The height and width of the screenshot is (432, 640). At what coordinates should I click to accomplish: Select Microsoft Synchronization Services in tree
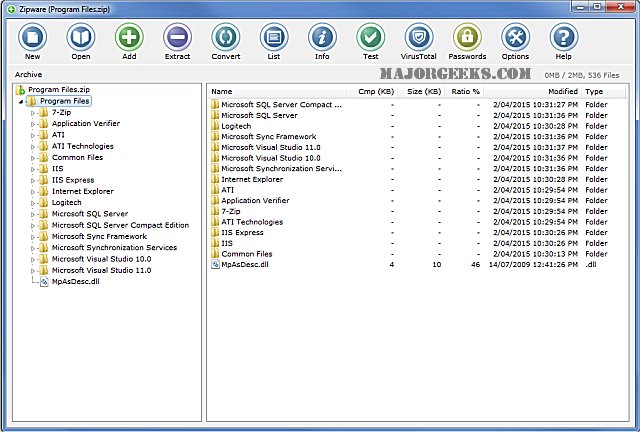114,247
